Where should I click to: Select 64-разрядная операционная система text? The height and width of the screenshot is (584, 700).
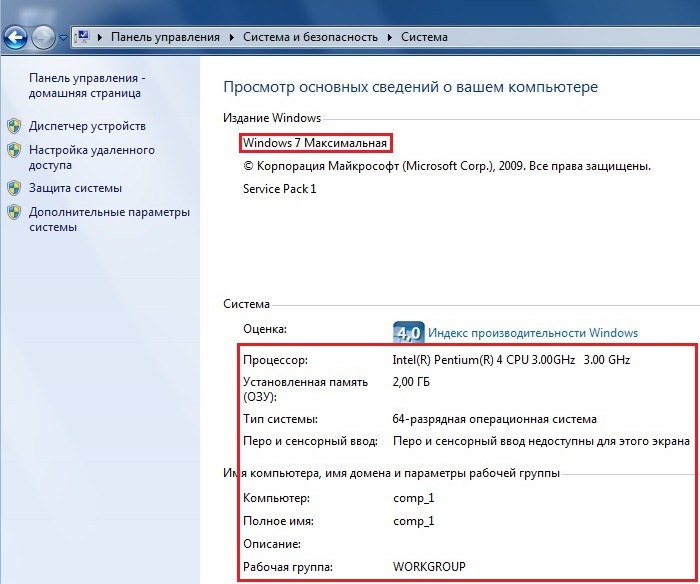495,419
